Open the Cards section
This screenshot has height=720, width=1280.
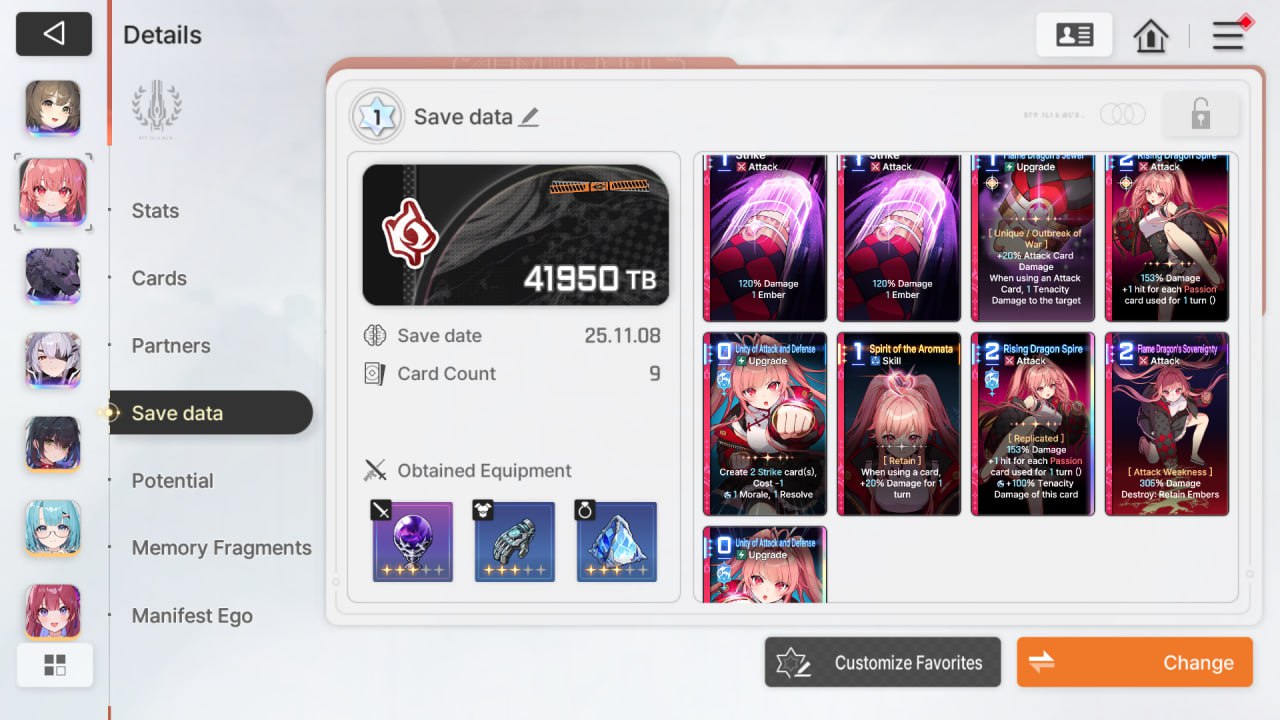pos(159,278)
